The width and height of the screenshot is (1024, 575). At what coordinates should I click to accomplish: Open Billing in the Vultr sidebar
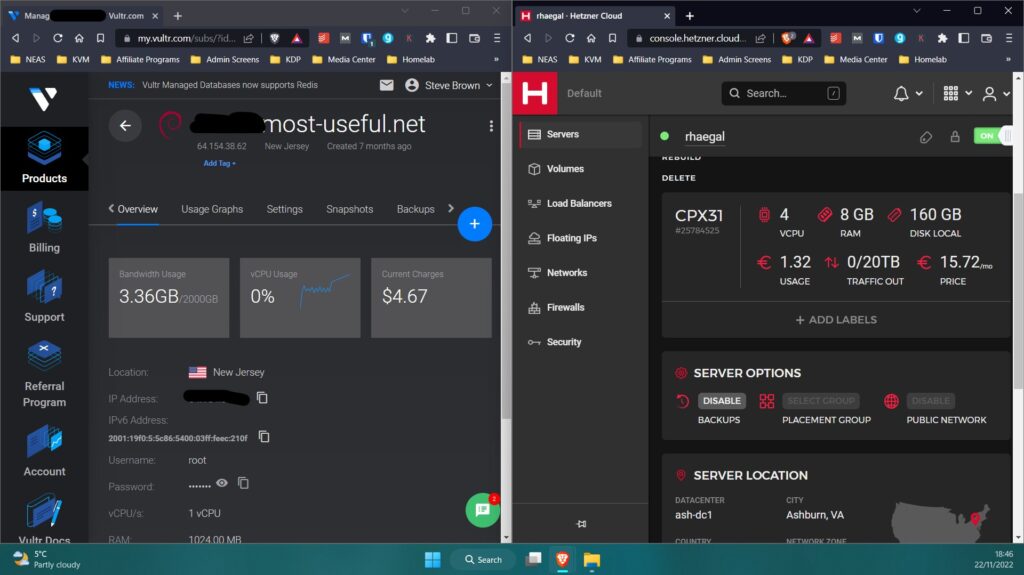[44, 227]
